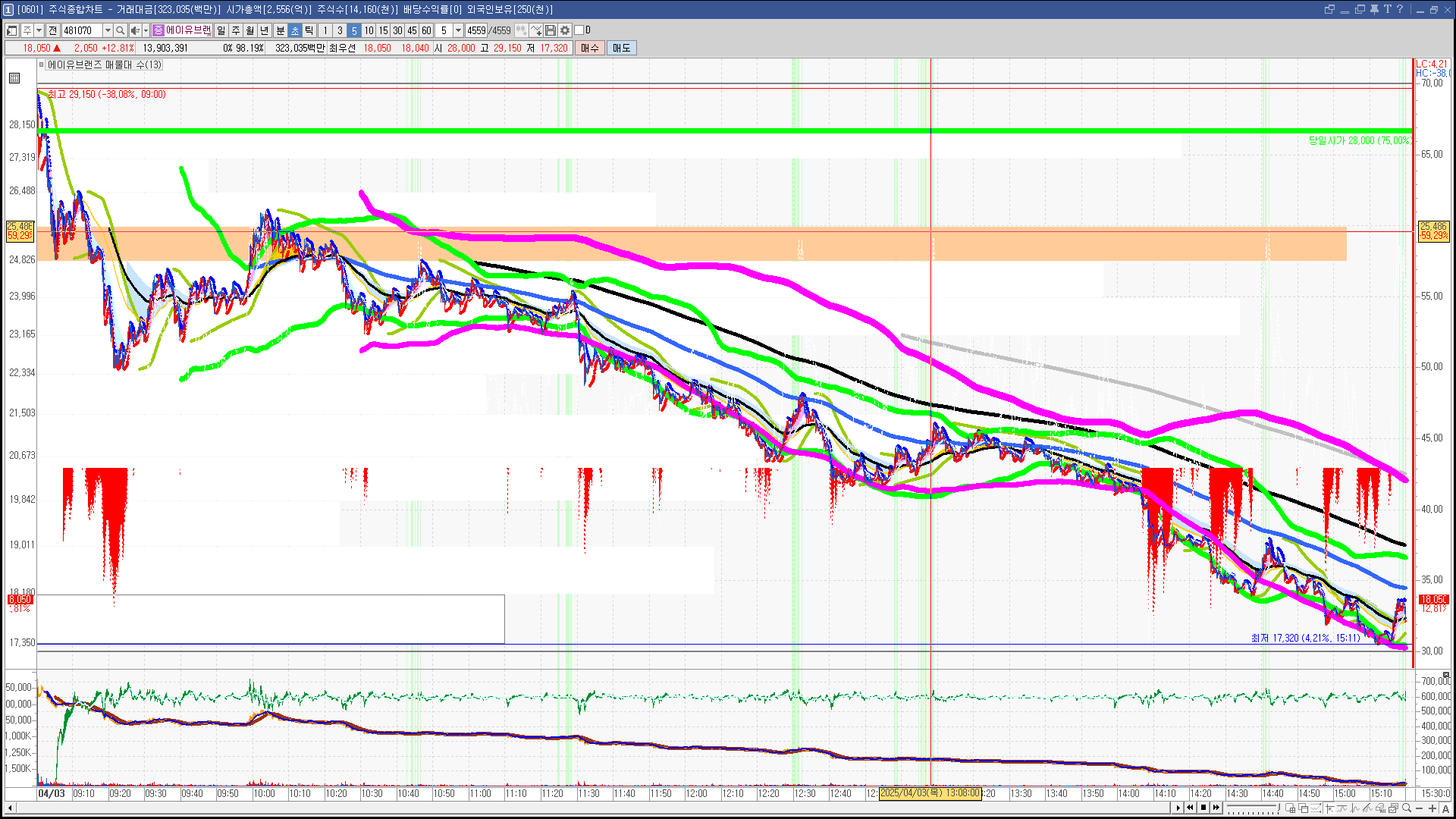1456x819 pixels.
Task: Switch to the 분 minute chart tab
Action: (x=280, y=30)
